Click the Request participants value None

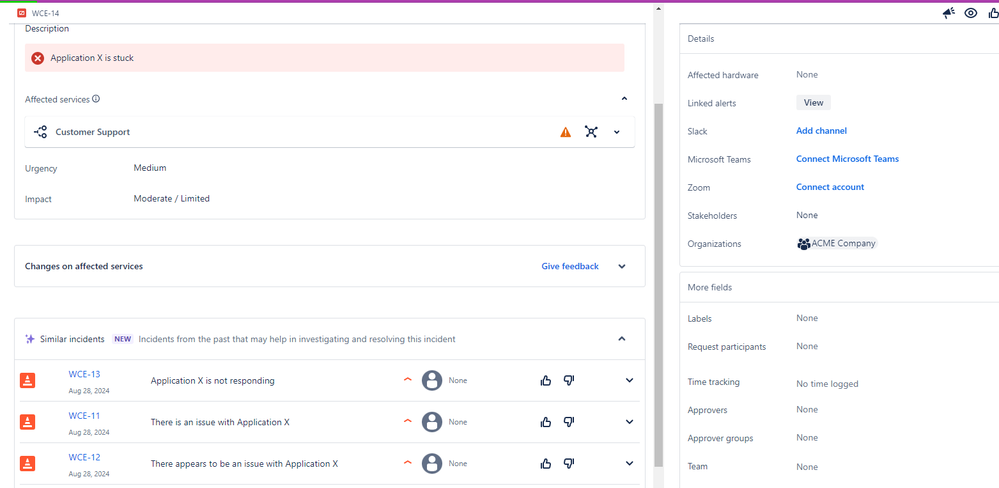coord(807,346)
